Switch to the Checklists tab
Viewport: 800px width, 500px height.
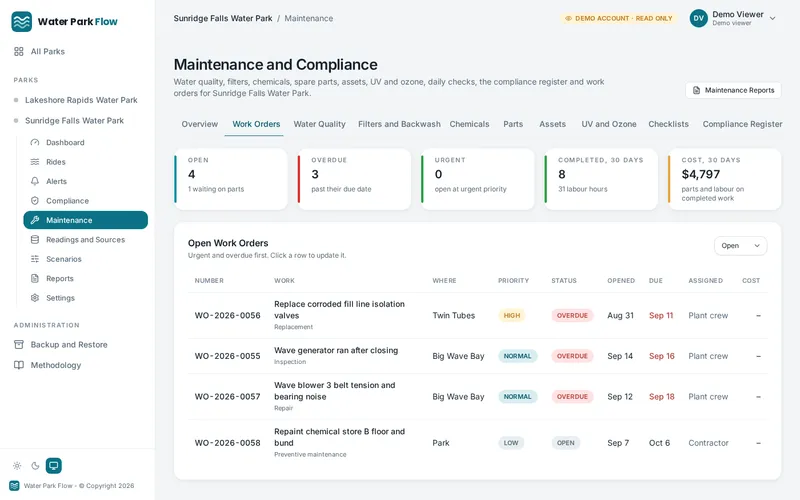pyautogui.click(x=668, y=124)
